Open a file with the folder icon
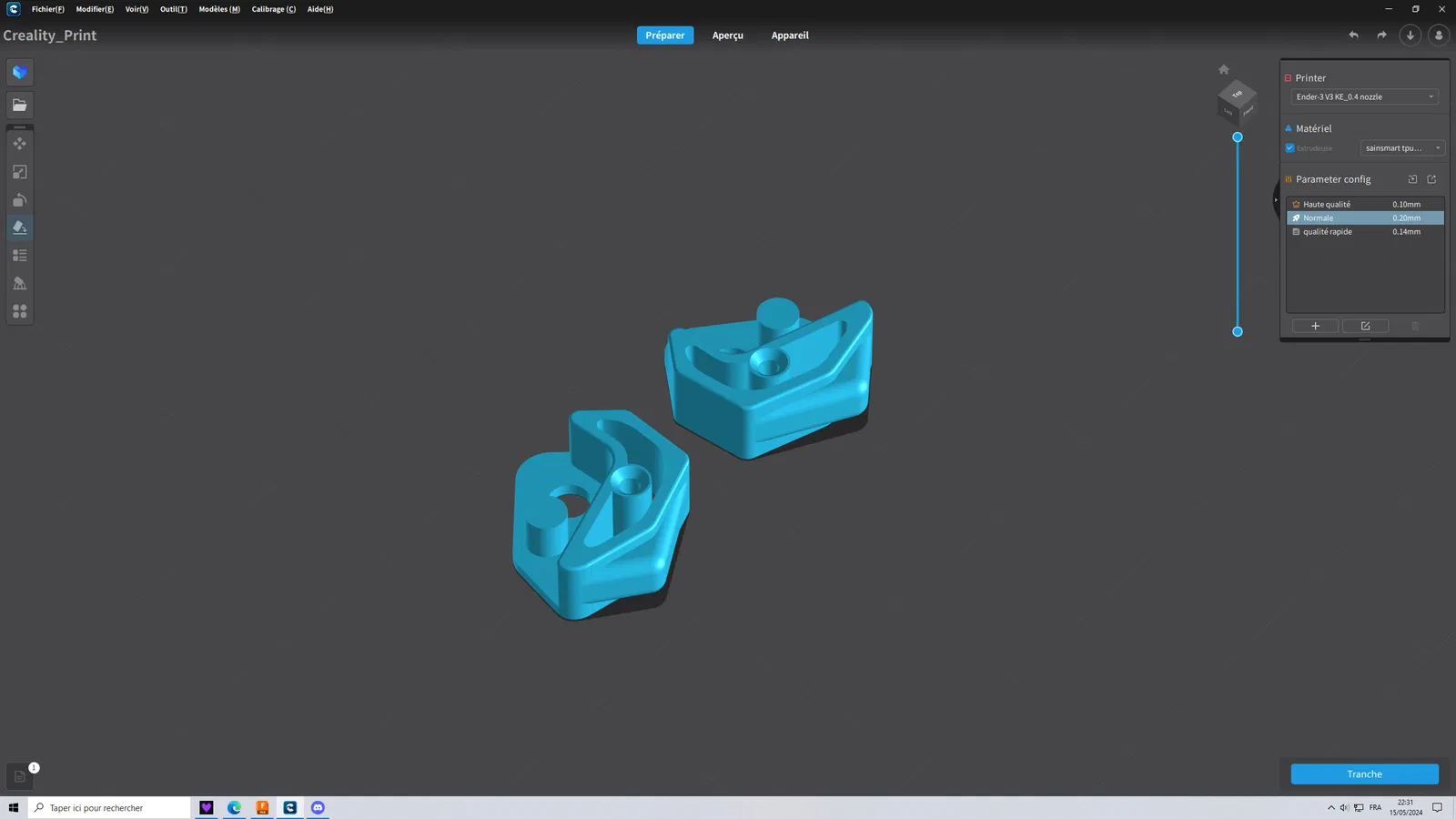1456x819 pixels. pyautogui.click(x=19, y=106)
